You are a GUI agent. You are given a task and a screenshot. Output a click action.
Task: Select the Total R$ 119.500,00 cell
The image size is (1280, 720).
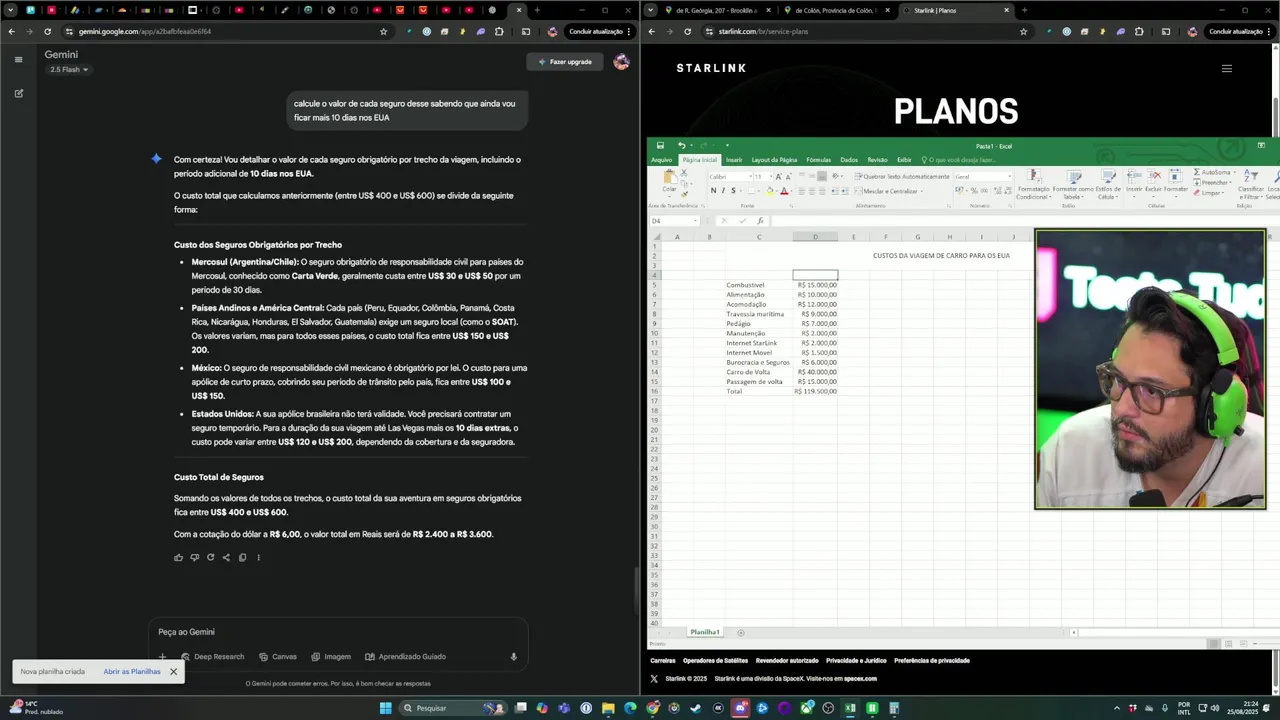pos(815,391)
